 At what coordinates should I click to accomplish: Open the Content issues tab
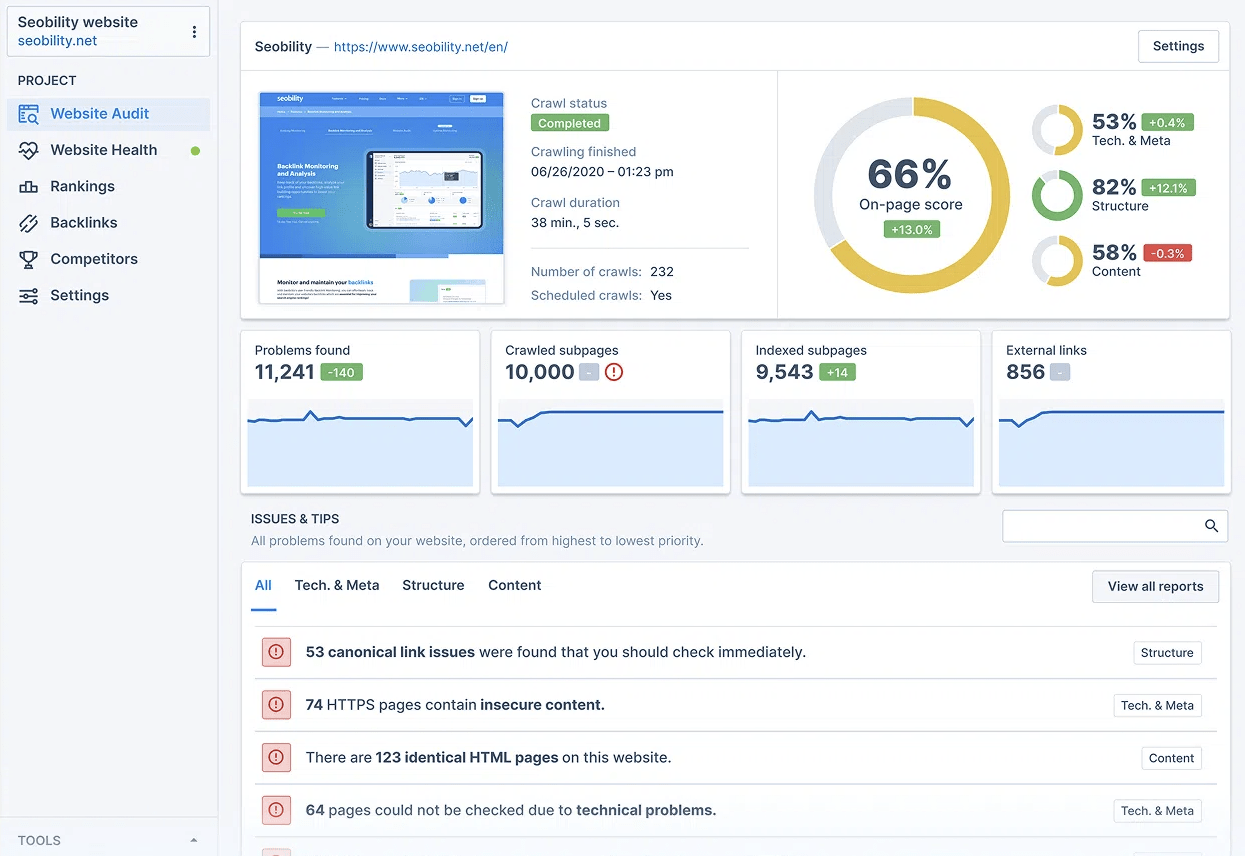tap(514, 585)
